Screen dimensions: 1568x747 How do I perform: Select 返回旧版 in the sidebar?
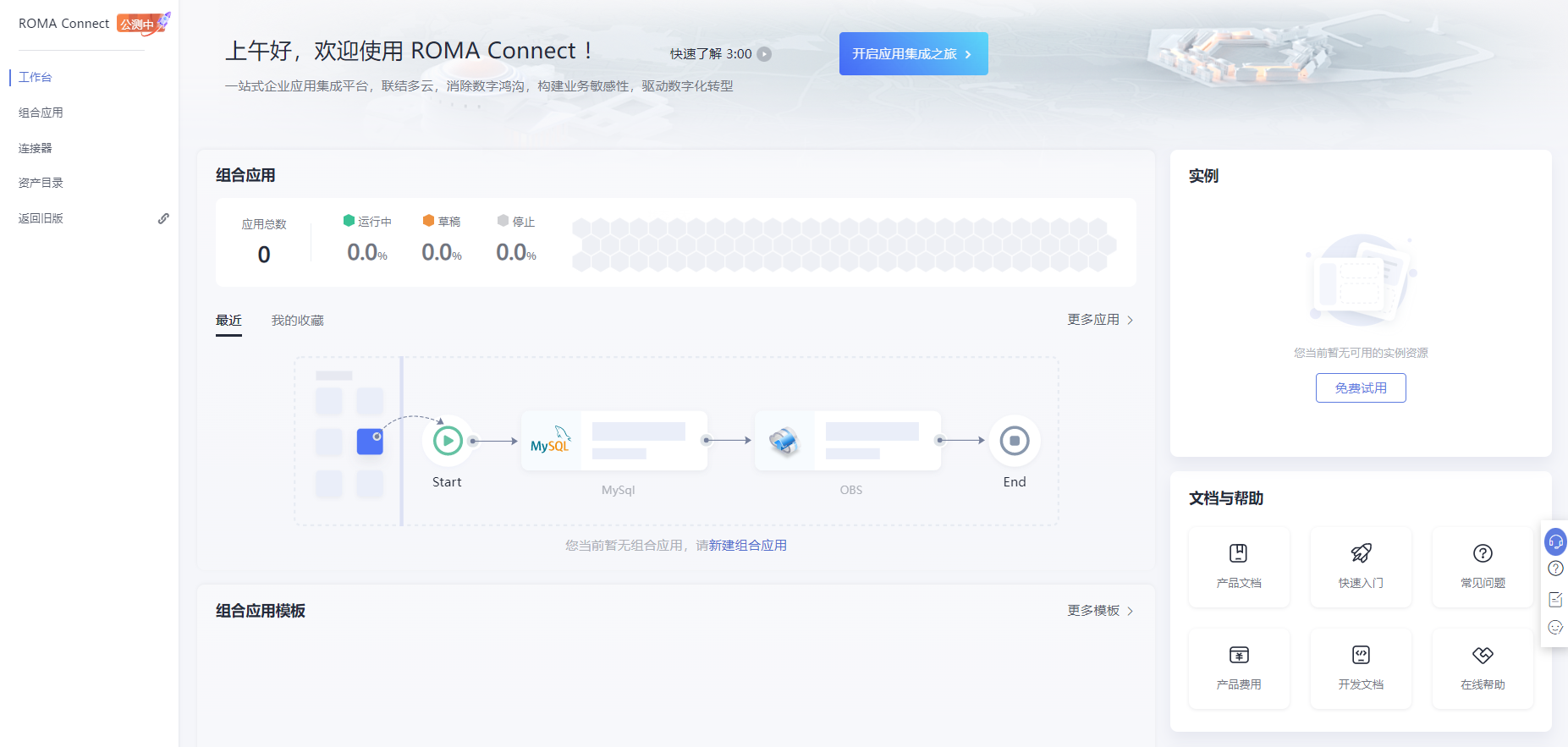click(x=41, y=218)
